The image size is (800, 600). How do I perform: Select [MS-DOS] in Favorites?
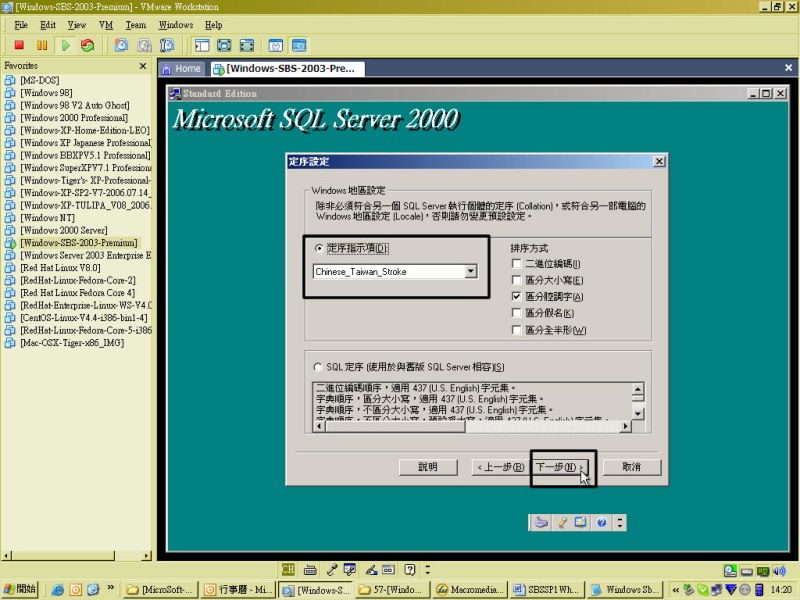coord(40,80)
